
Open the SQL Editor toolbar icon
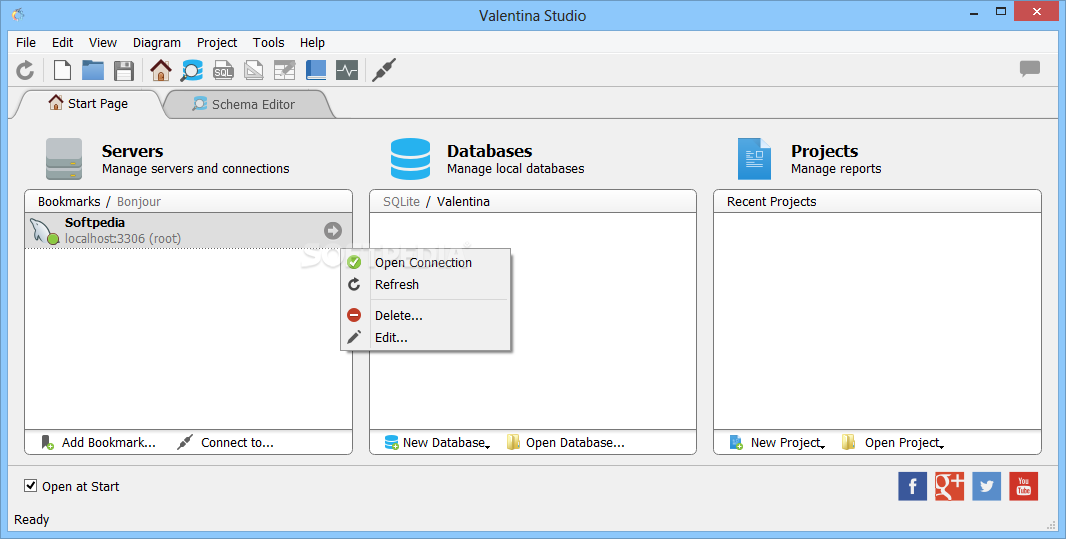(223, 70)
